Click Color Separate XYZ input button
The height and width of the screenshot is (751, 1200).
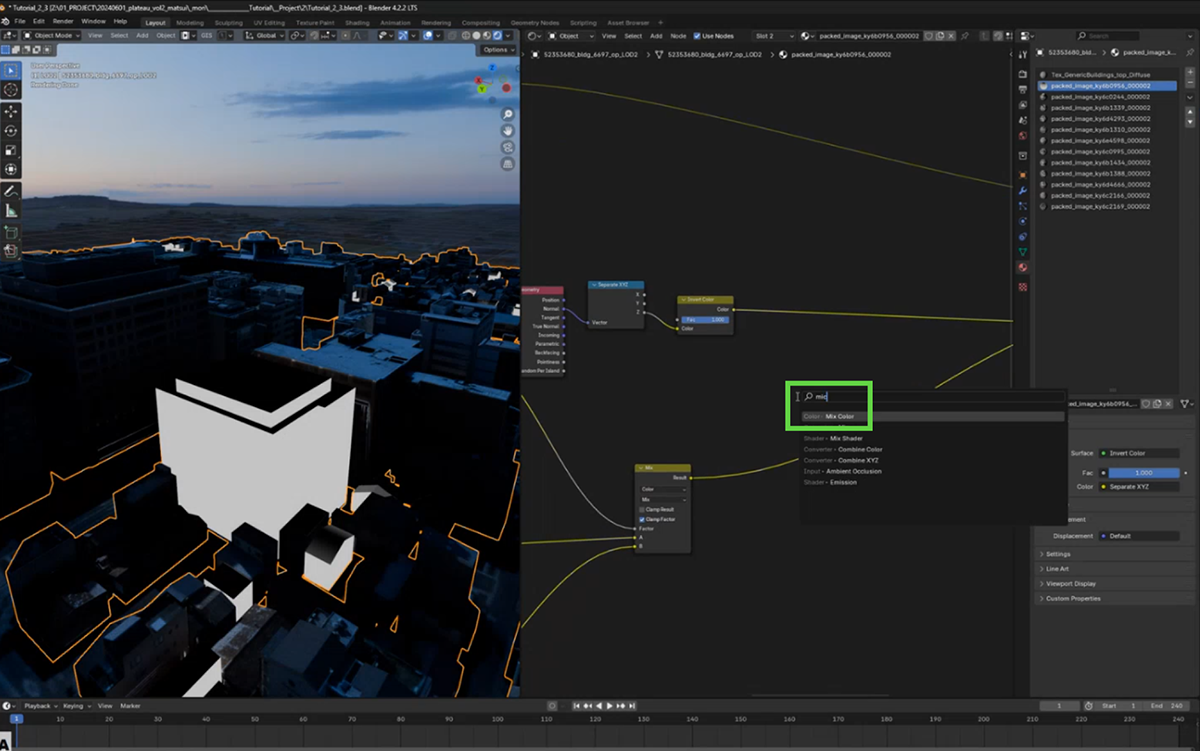coord(1139,487)
